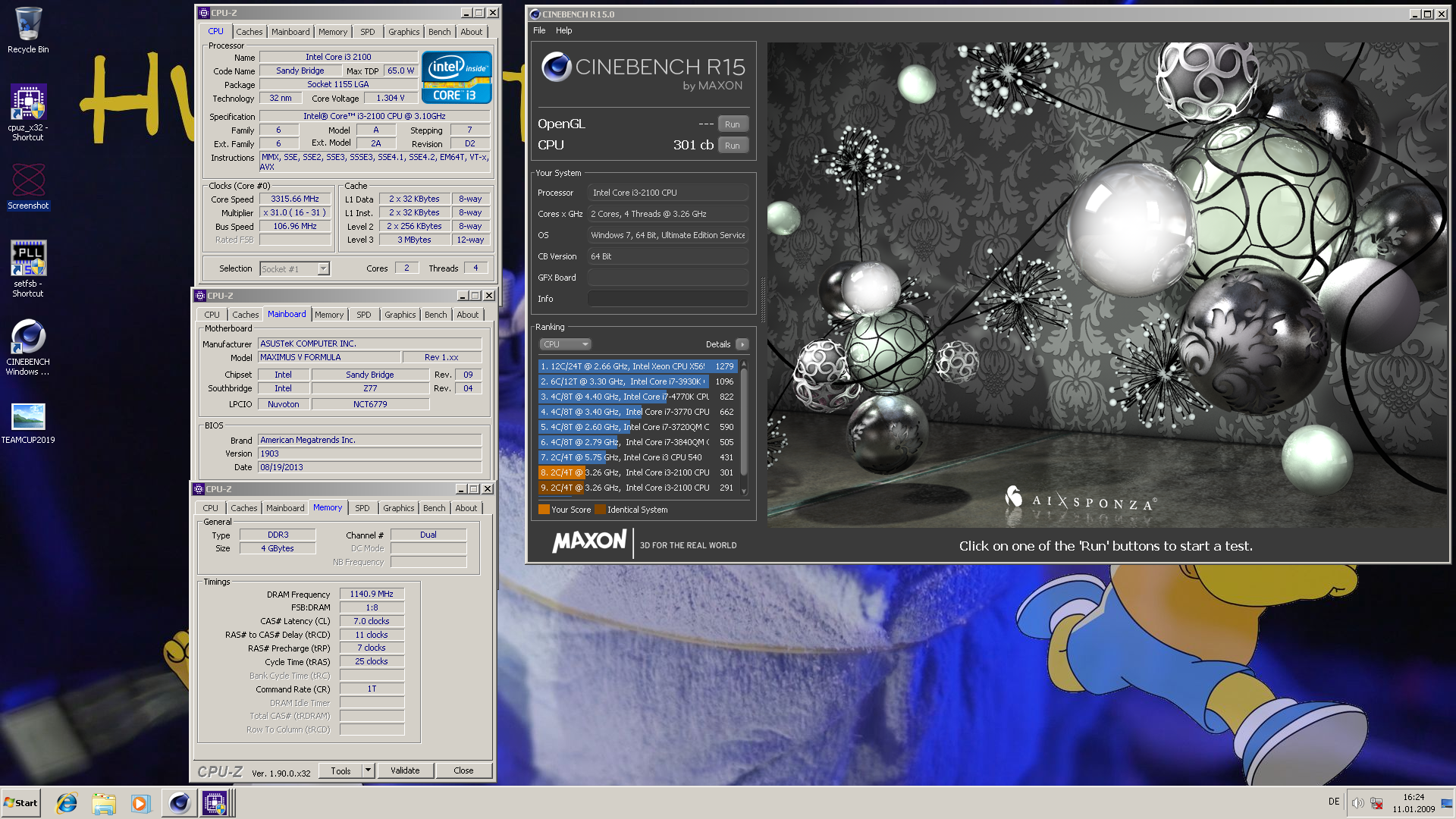Select ranking row i3-2100 score 291
Viewport: 1456px width, 819px height.
(638, 488)
